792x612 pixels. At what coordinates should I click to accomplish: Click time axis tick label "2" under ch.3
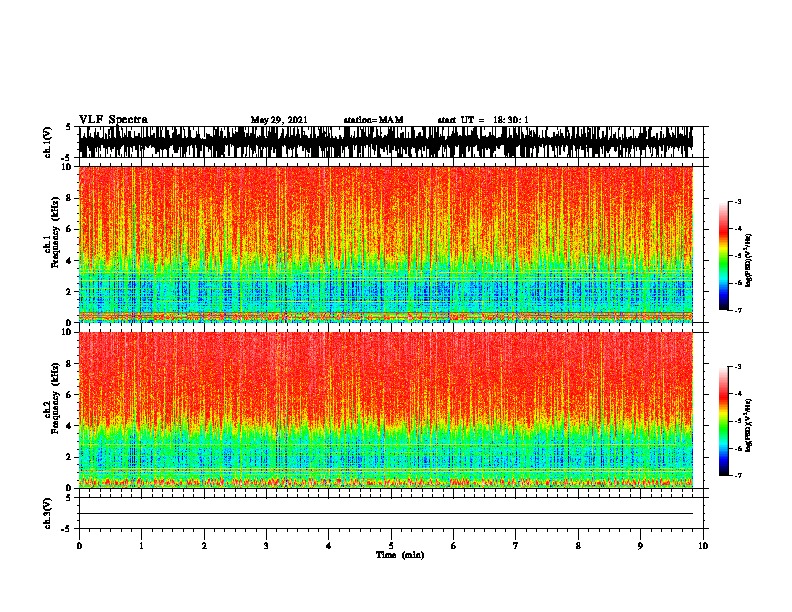click(204, 546)
